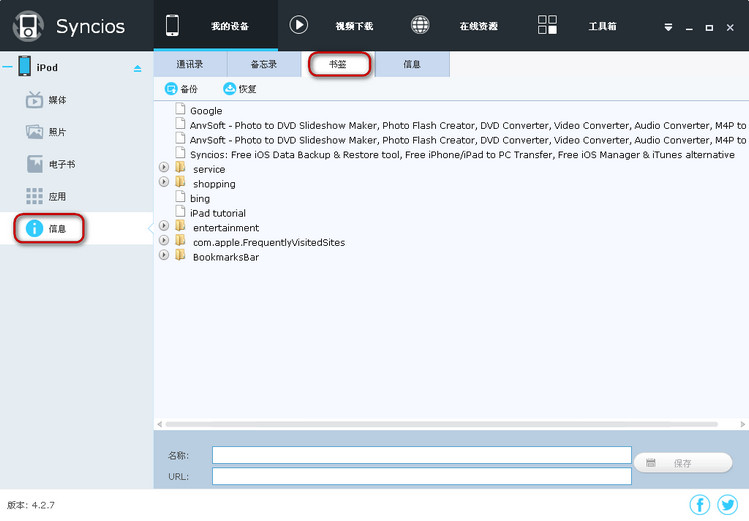This screenshot has width=749, height=521.
Task: Open 媒体 media in sidebar
Action: pyautogui.click(x=57, y=100)
